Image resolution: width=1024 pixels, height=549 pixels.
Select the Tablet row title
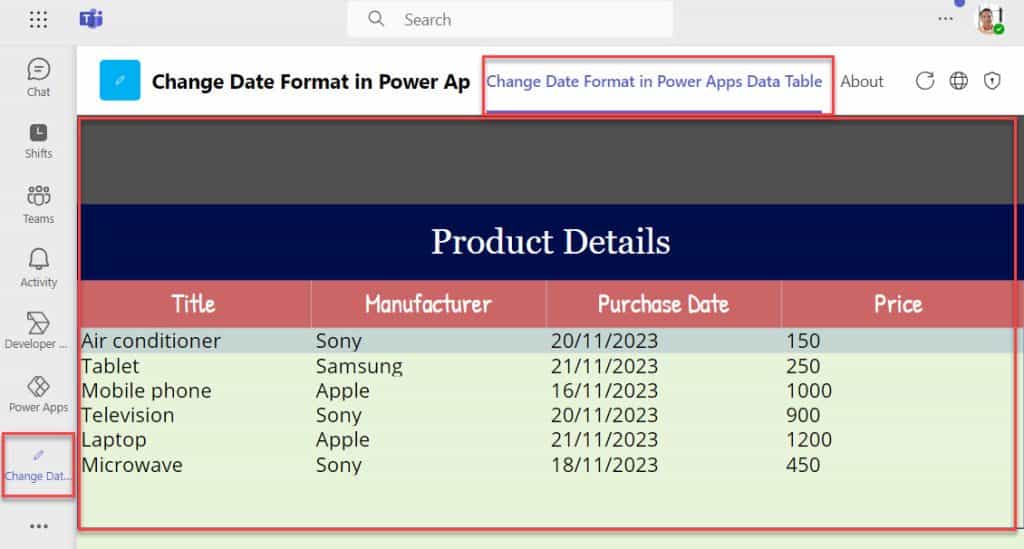tap(110, 366)
